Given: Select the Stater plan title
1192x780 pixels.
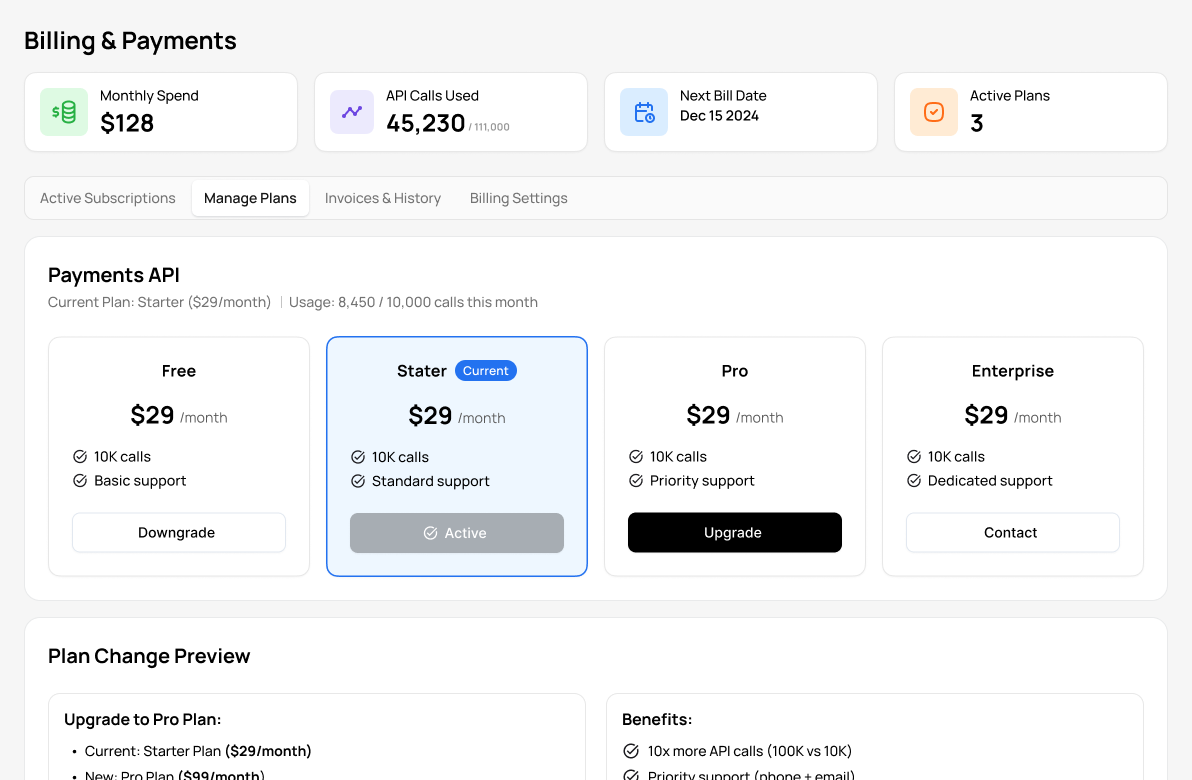Looking at the screenshot, I should 422,371.
